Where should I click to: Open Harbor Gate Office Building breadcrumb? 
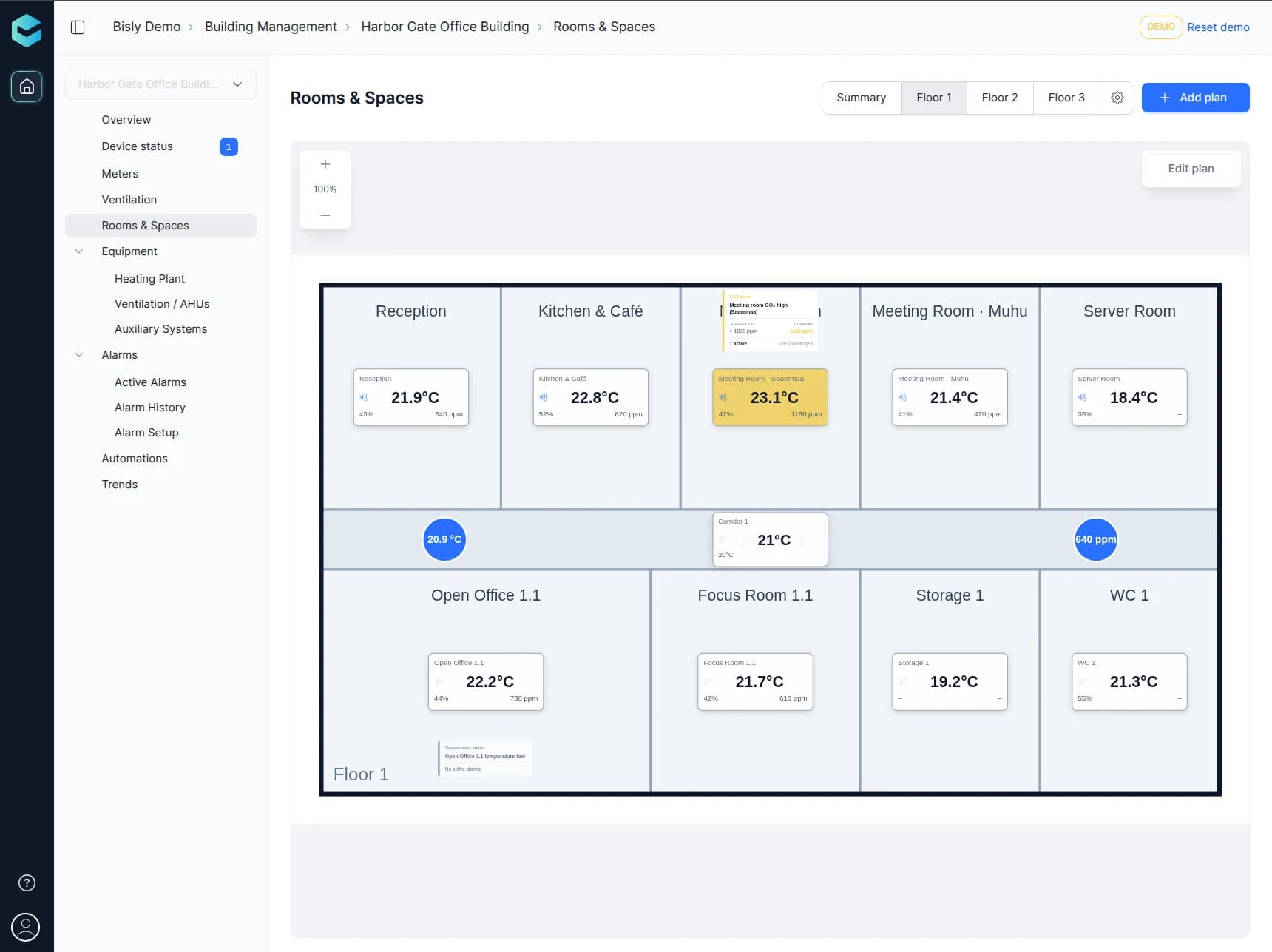click(445, 27)
